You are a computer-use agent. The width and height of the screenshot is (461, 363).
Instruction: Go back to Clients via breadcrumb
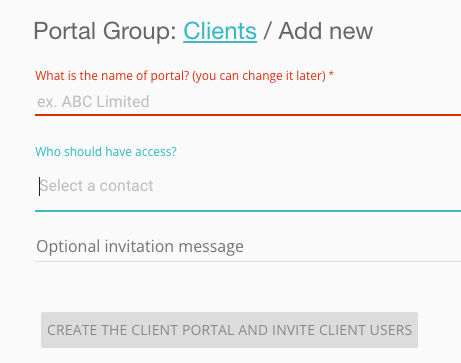click(220, 31)
